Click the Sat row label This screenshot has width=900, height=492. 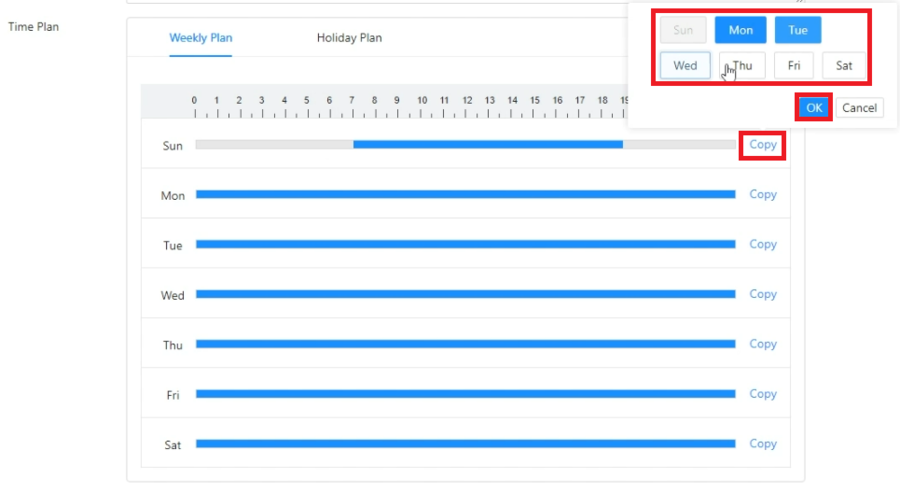[x=172, y=445]
